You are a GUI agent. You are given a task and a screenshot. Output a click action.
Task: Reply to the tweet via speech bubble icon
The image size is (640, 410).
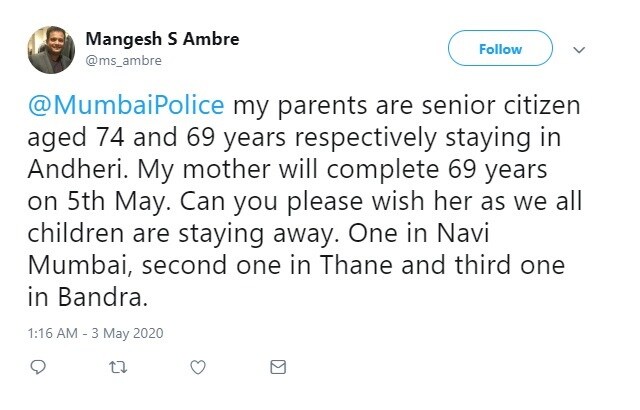pyautogui.click(x=37, y=366)
